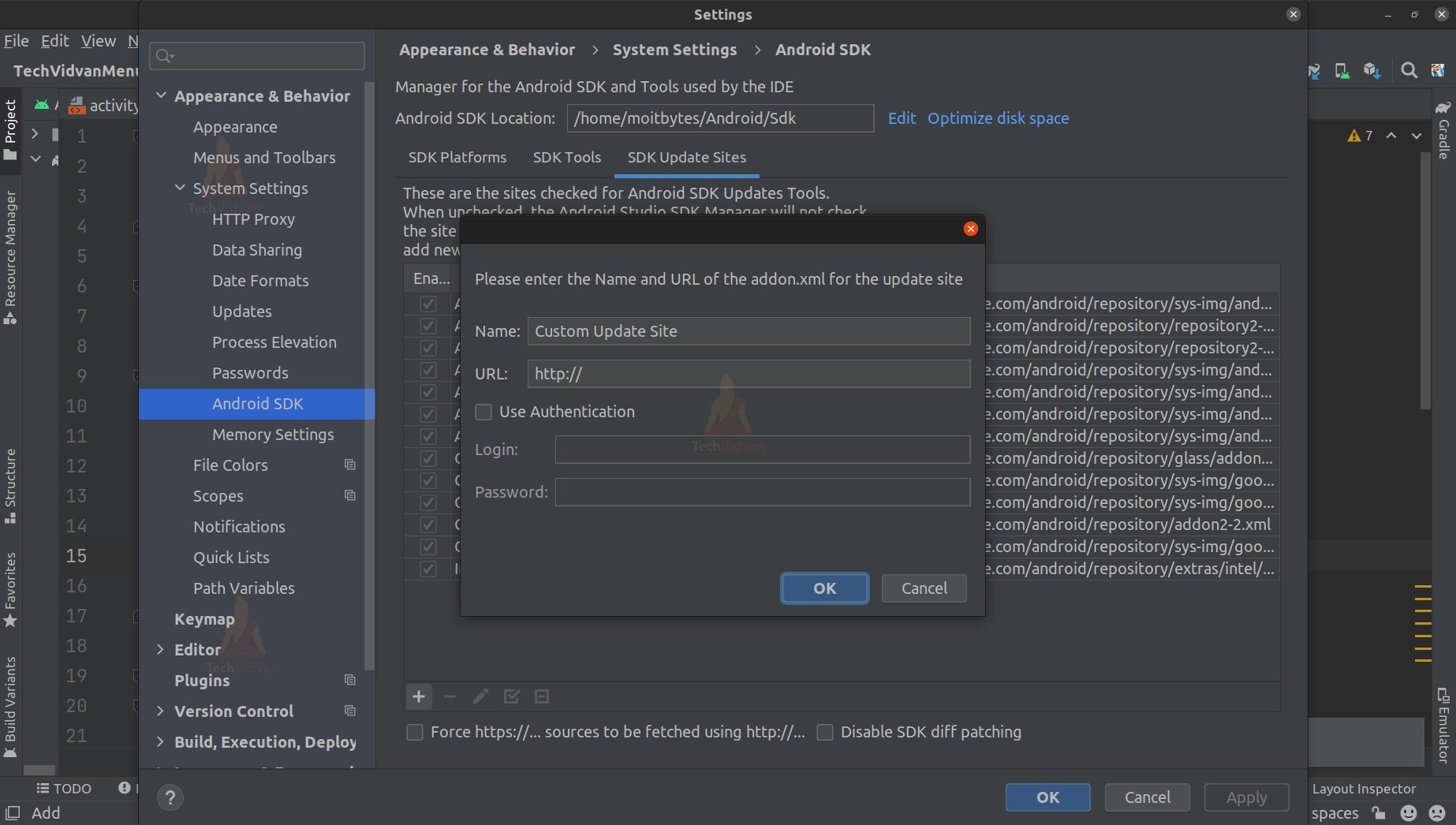Collapse the System Settings tree node
The height and width of the screenshot is (825, 1456).
pos(180,188)
